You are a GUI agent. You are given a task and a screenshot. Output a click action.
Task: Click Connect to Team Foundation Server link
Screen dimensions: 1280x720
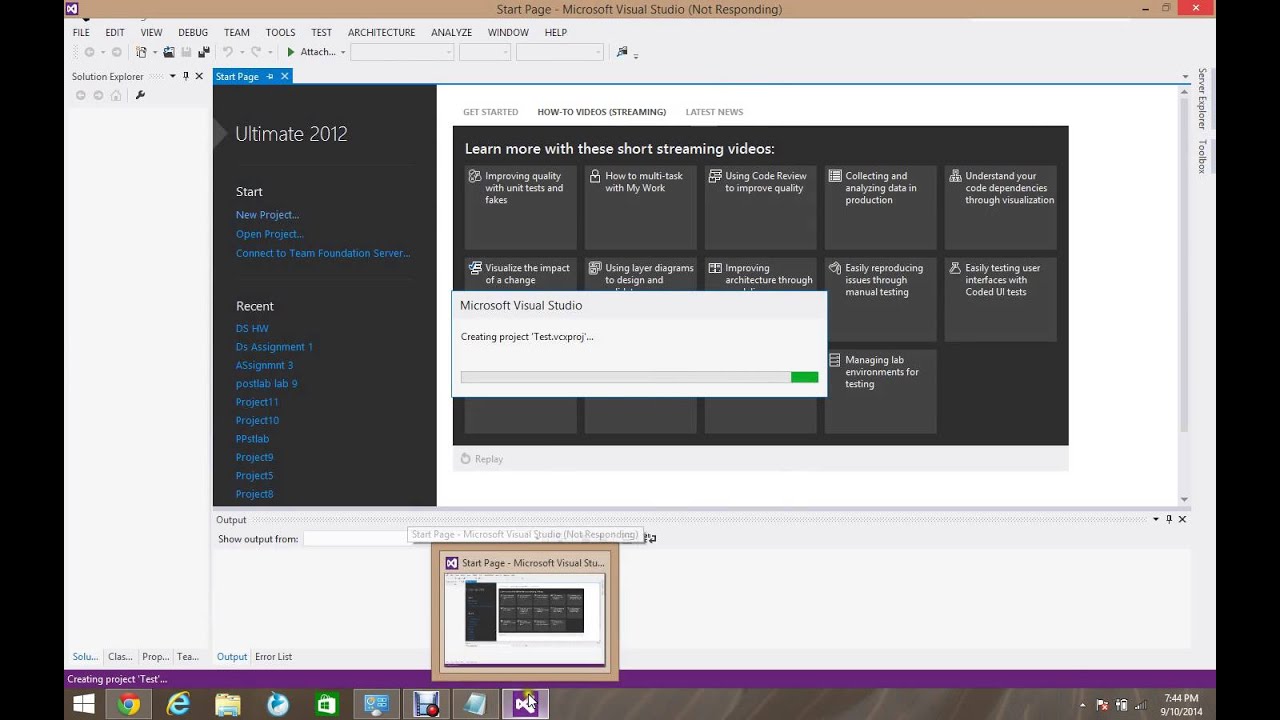[323, 253]
